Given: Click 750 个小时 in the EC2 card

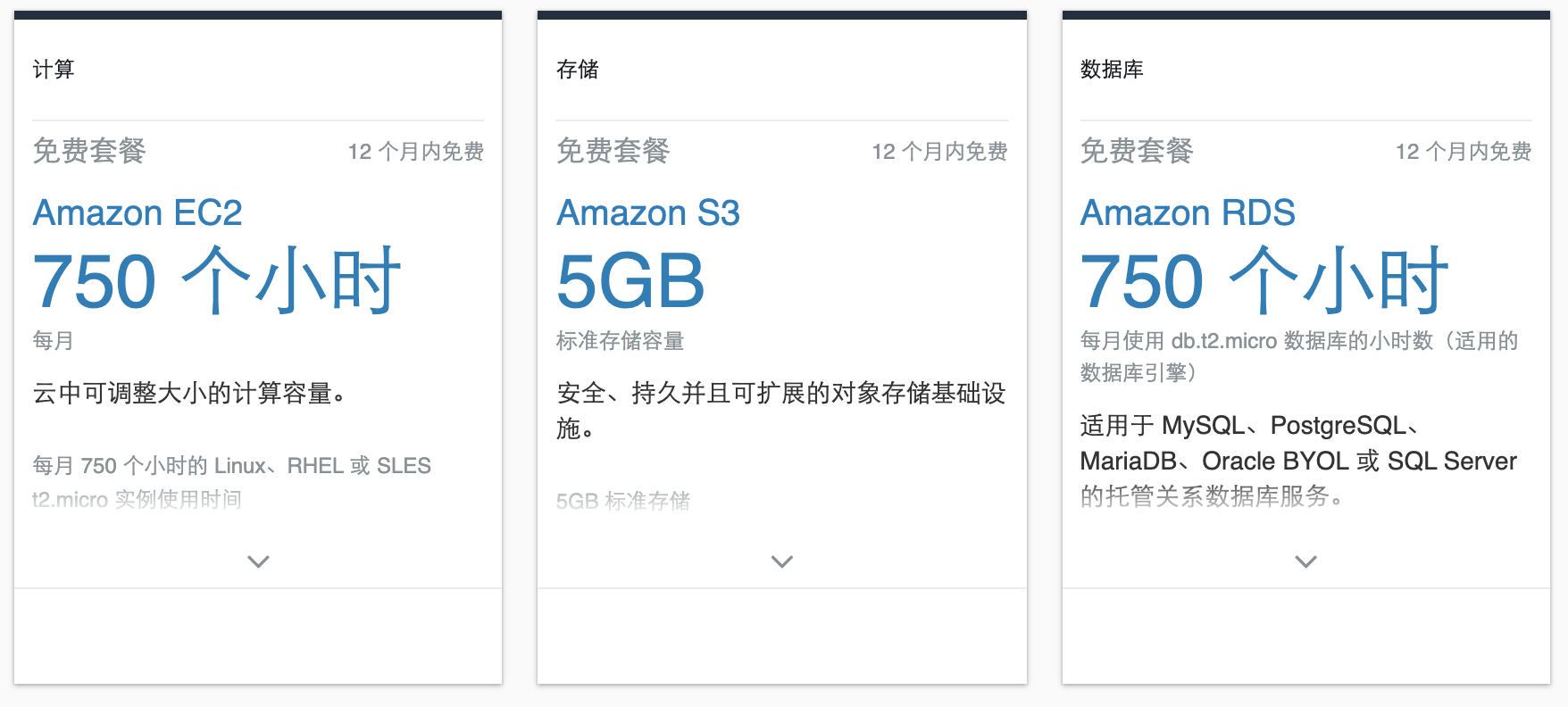Looking at the screenshot, I should coord(217,281).
